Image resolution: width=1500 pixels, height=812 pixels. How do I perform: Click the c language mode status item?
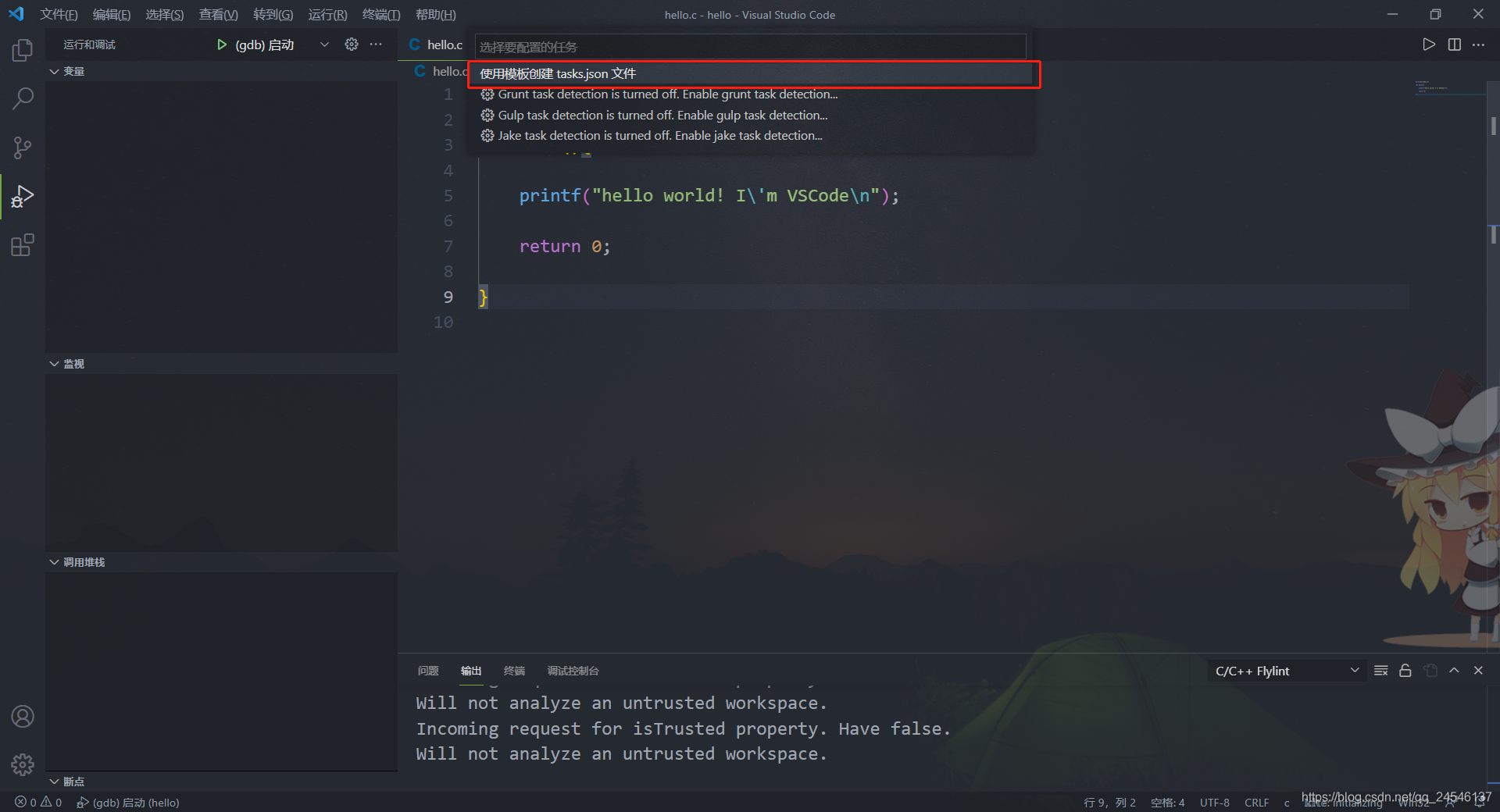coord(1287,803)
